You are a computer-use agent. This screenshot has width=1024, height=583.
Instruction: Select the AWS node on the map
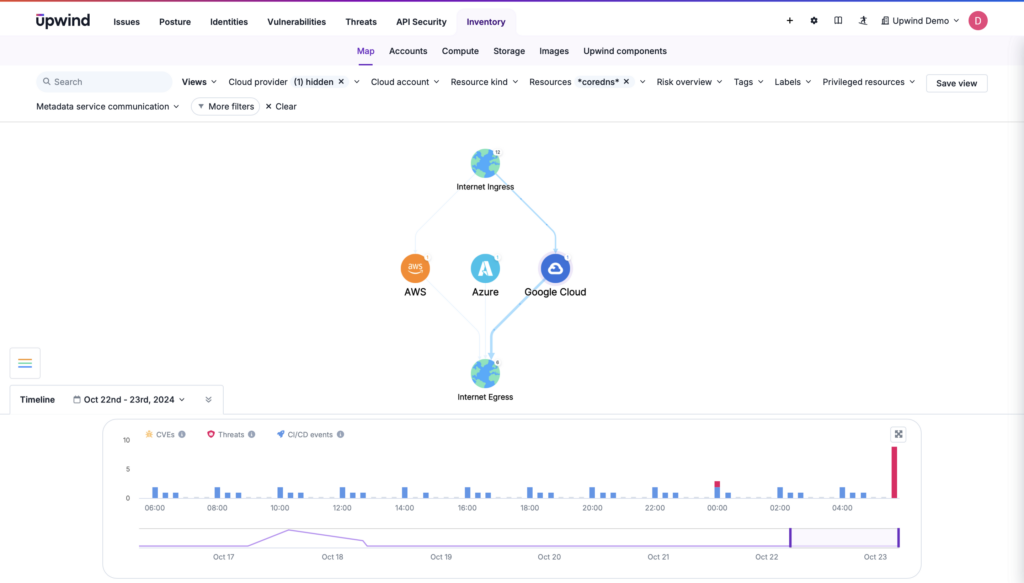point(415,267)
